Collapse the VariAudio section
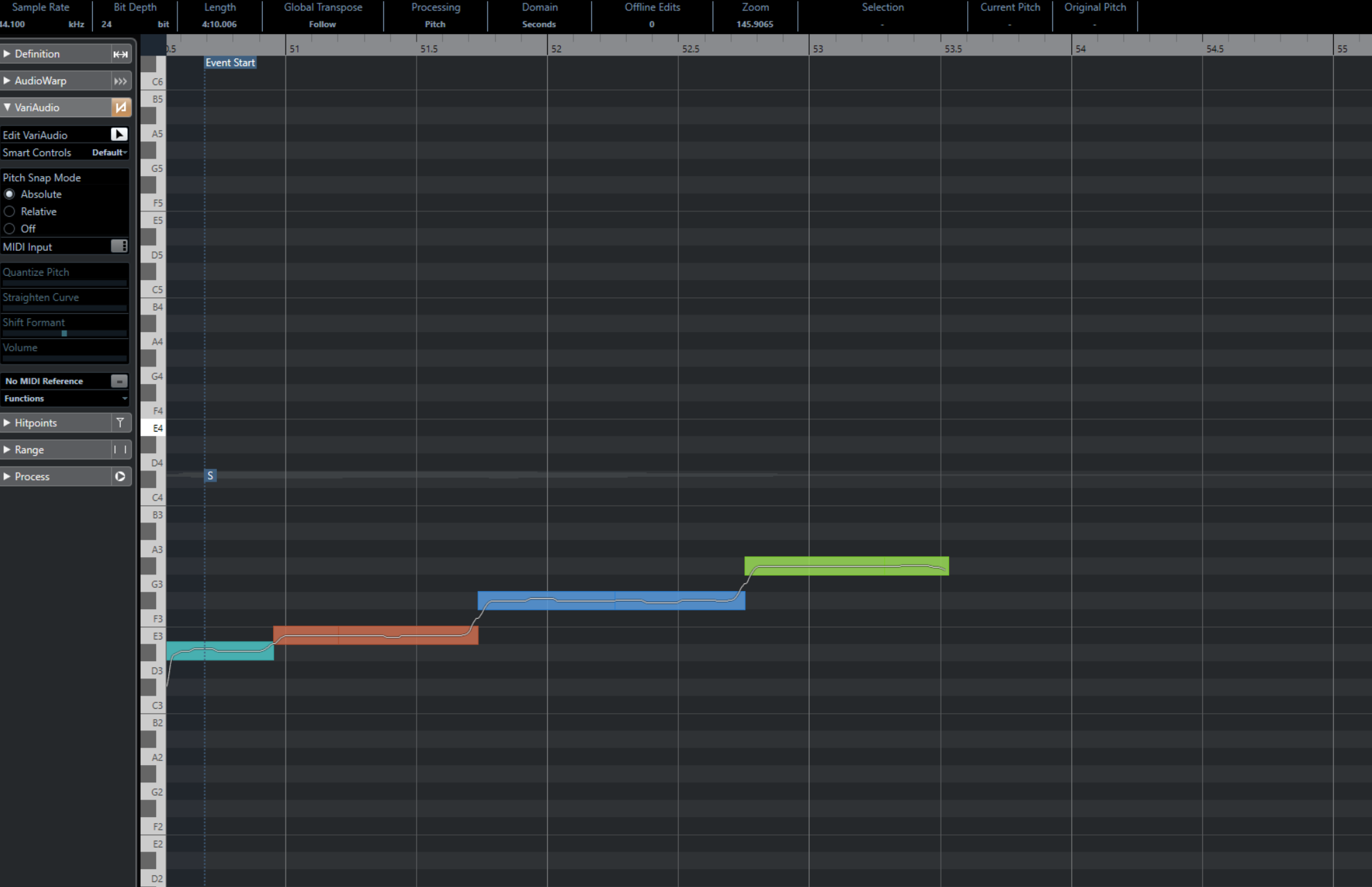 (7, 107)
